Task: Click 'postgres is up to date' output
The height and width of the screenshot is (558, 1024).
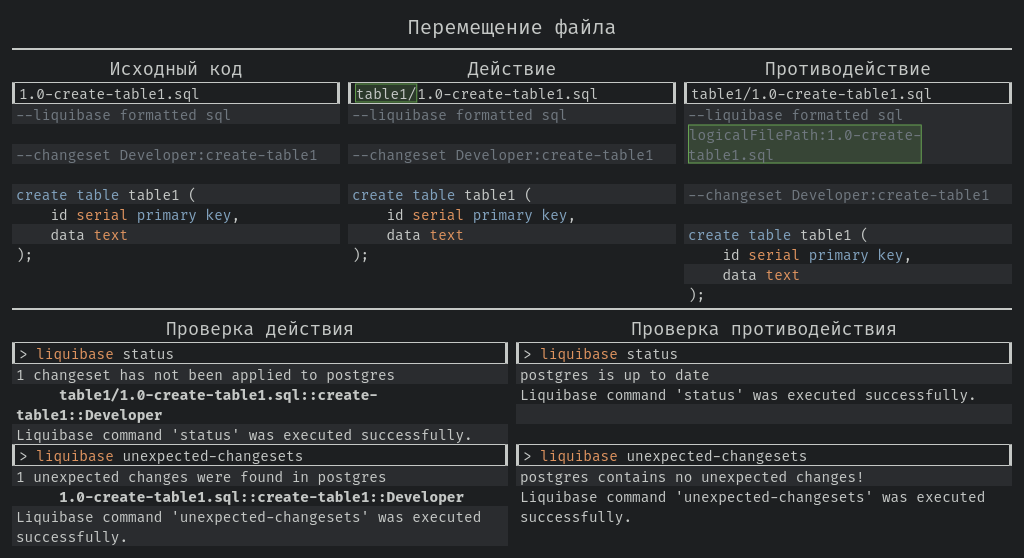Action: 615,375
